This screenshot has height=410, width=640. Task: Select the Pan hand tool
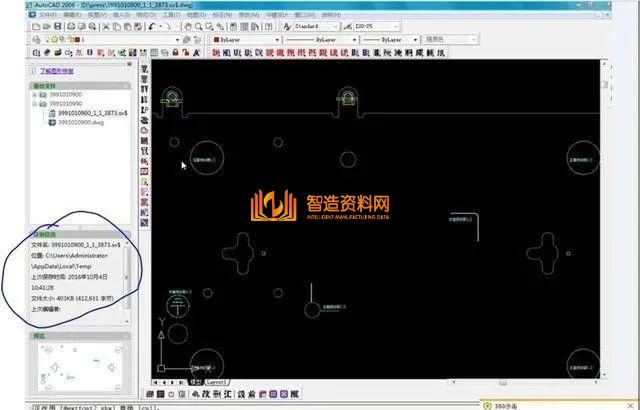pos(188,27)
